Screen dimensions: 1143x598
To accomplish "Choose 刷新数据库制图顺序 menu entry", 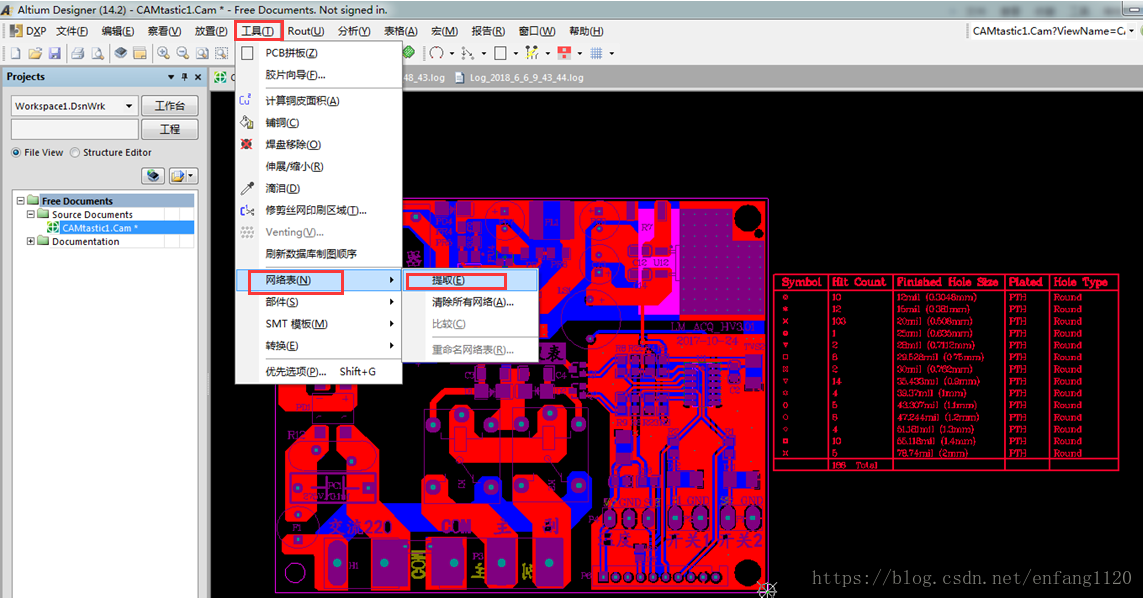I will [319, 254].
